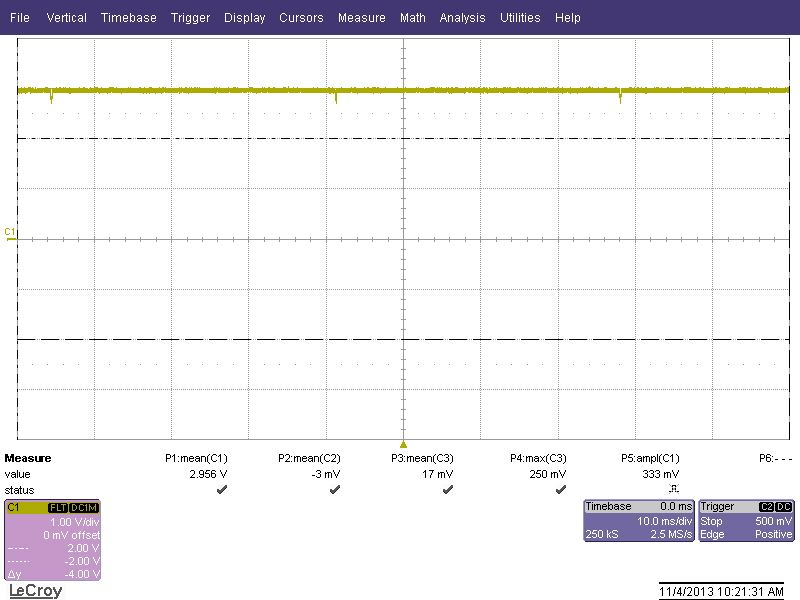Open the Measure menu

click(x=362, y=17)
